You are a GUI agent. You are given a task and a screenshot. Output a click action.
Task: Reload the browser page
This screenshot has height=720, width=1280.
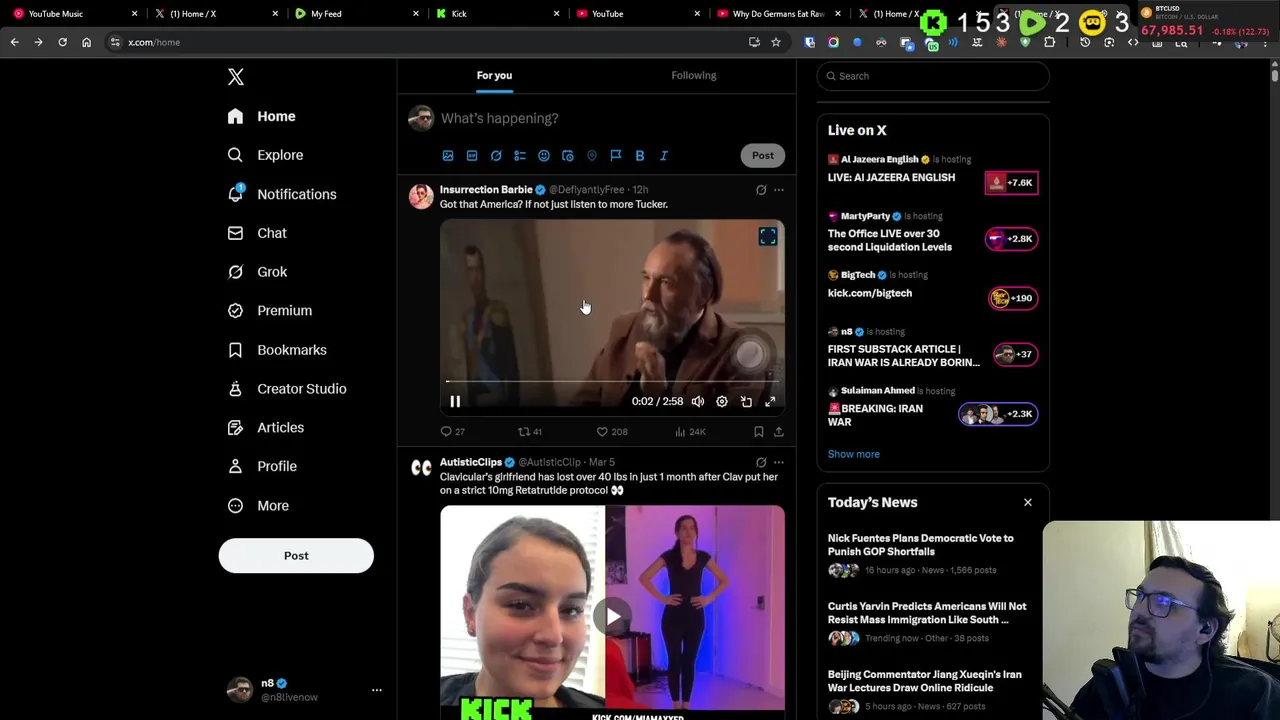[62, 42]
